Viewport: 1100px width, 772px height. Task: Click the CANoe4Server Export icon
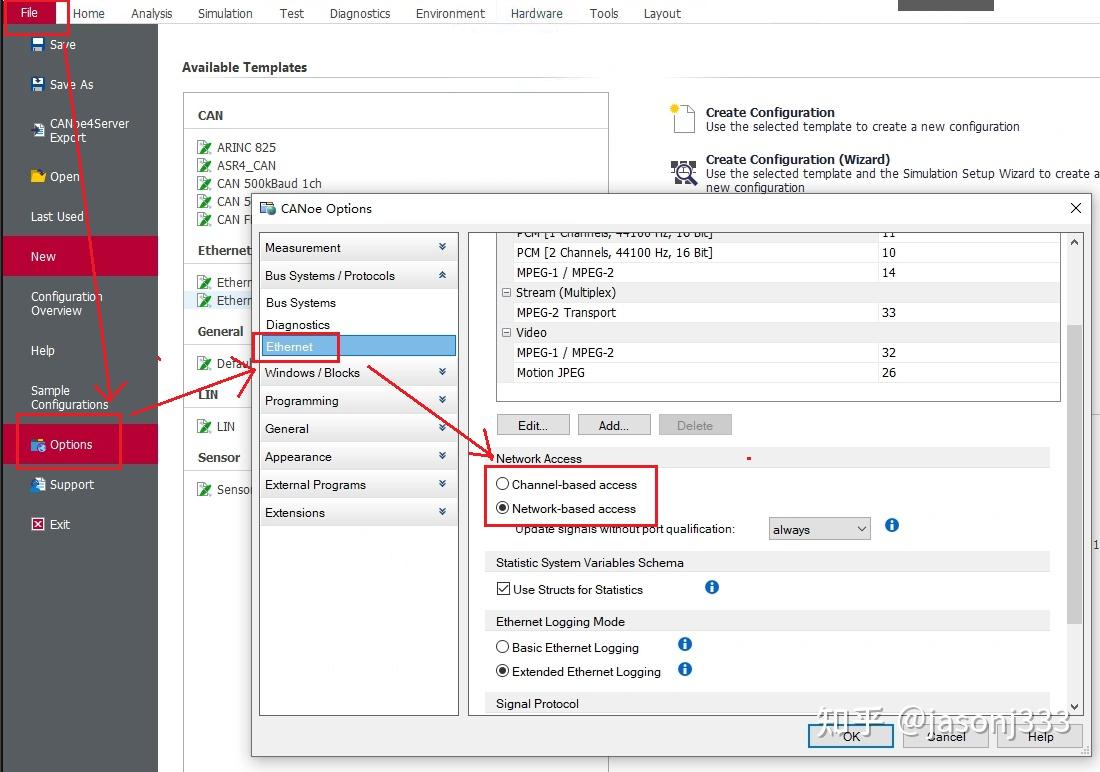38,130
